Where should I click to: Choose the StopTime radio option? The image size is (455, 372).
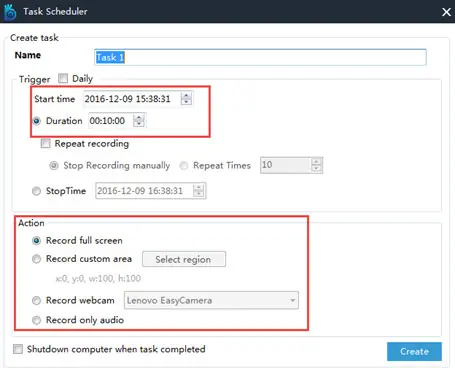pyautogui.click(x=36, y=191)
